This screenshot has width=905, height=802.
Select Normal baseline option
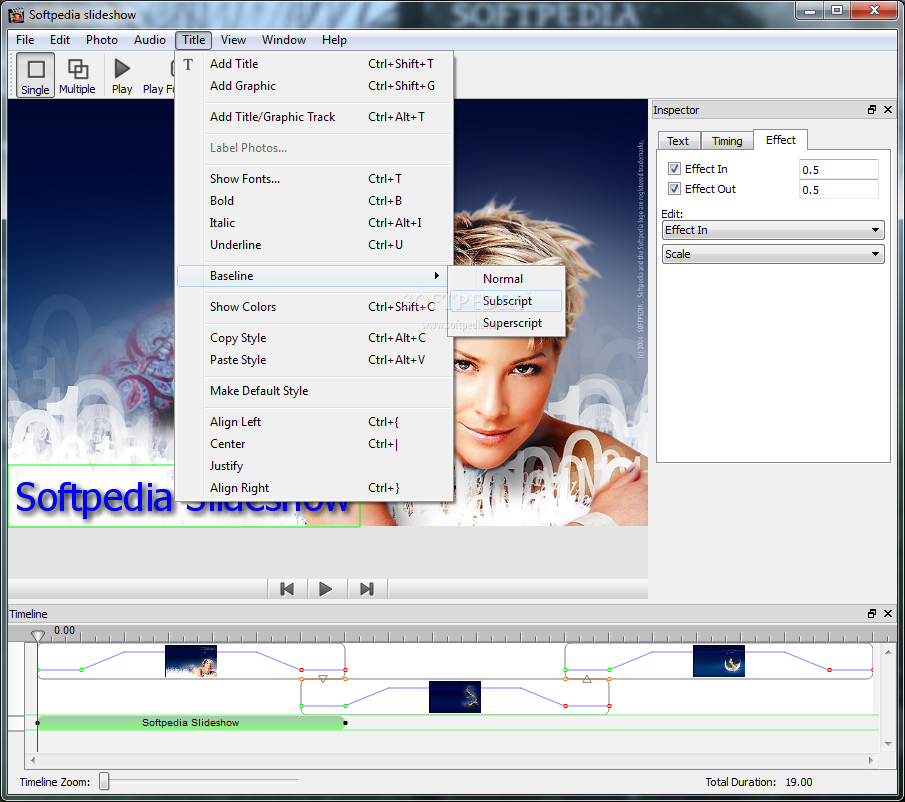point(506,279)
